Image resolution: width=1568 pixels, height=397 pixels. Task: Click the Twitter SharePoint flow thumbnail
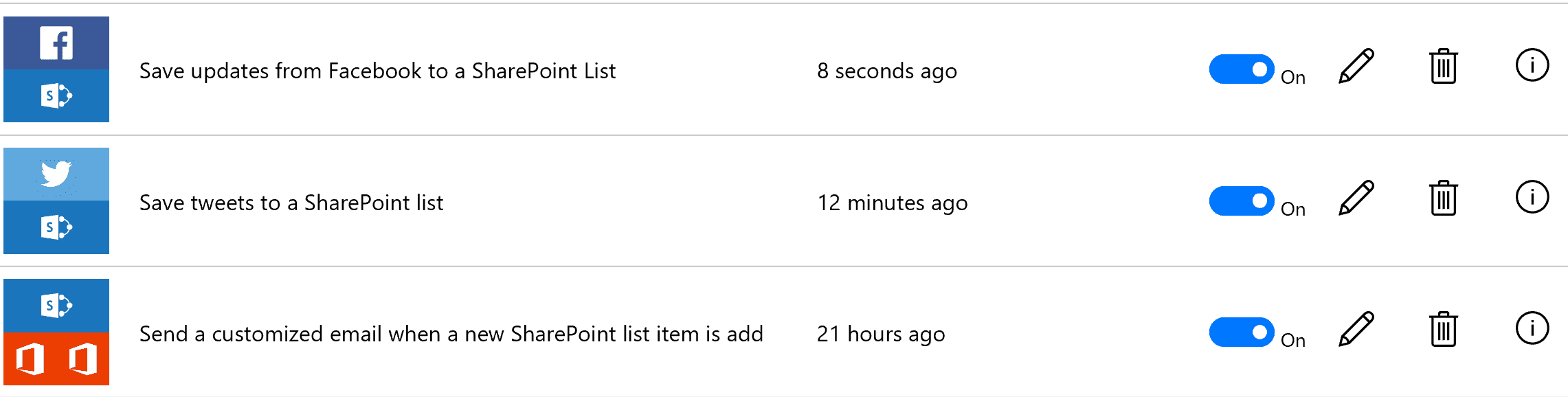(x=56, y=201)
